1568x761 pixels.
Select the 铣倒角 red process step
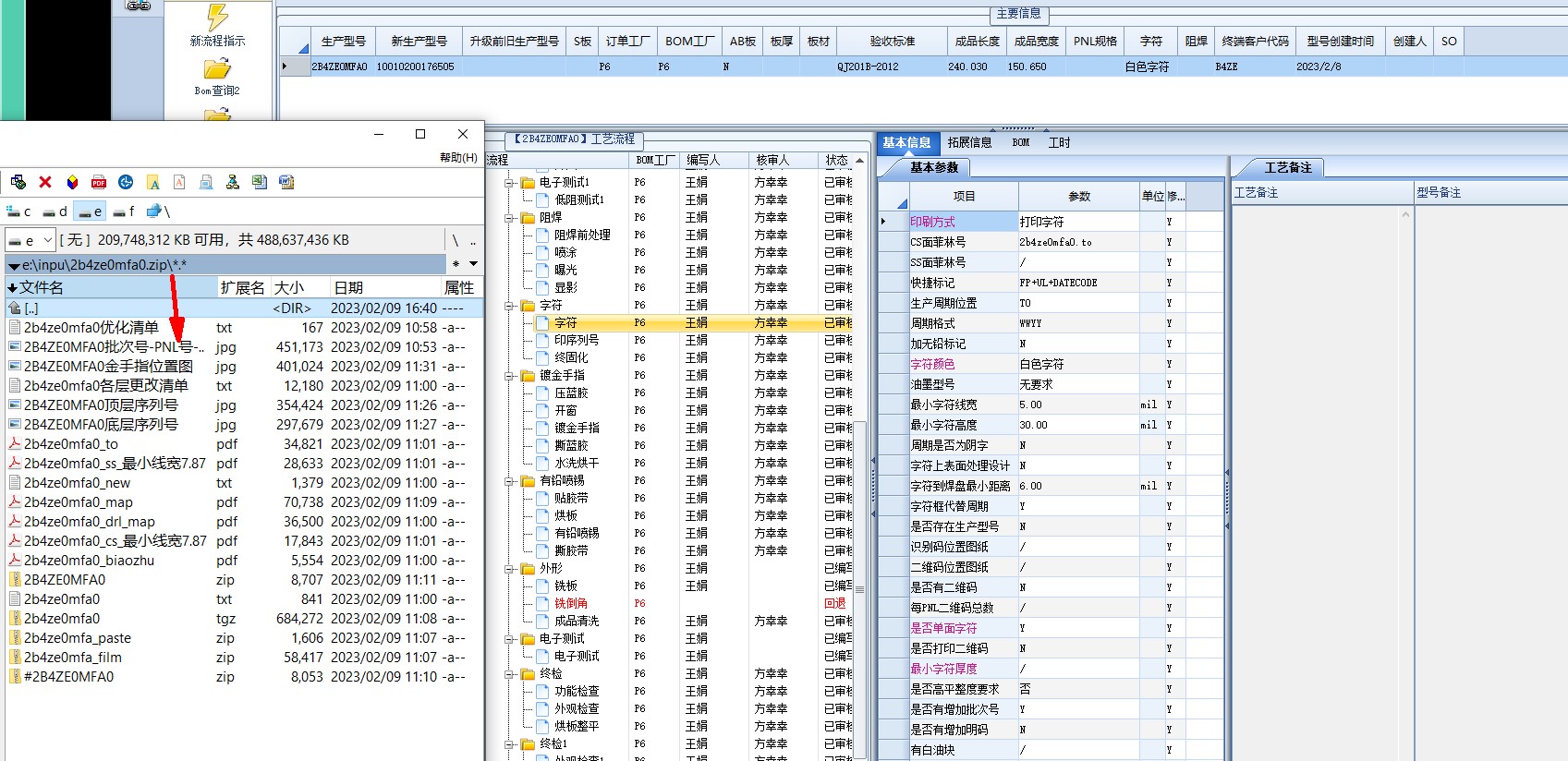click(571, 603)
